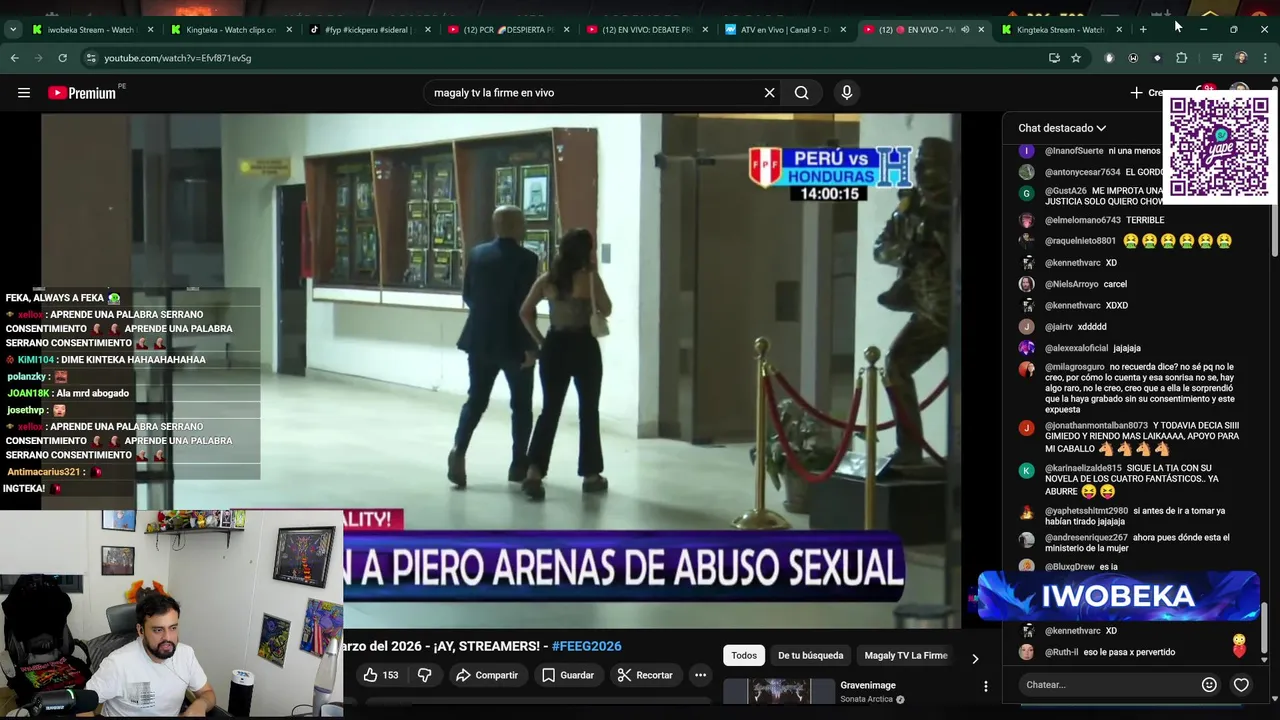Screen dimensions: 1280x720
Task: Click @Ruth-il chat message
Action: click(x=1096, y=652)
